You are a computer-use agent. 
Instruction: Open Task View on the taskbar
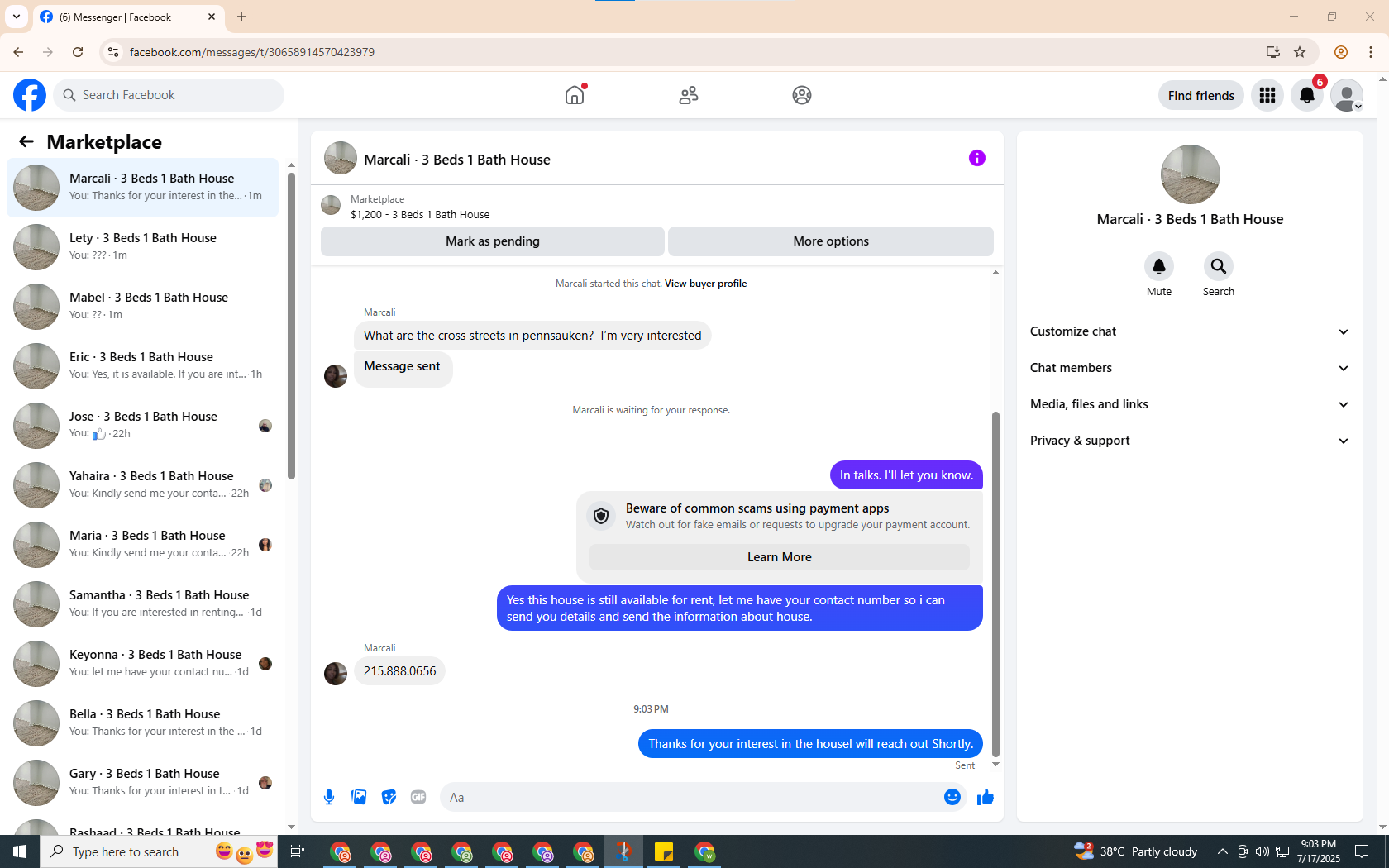click(298, 851)
